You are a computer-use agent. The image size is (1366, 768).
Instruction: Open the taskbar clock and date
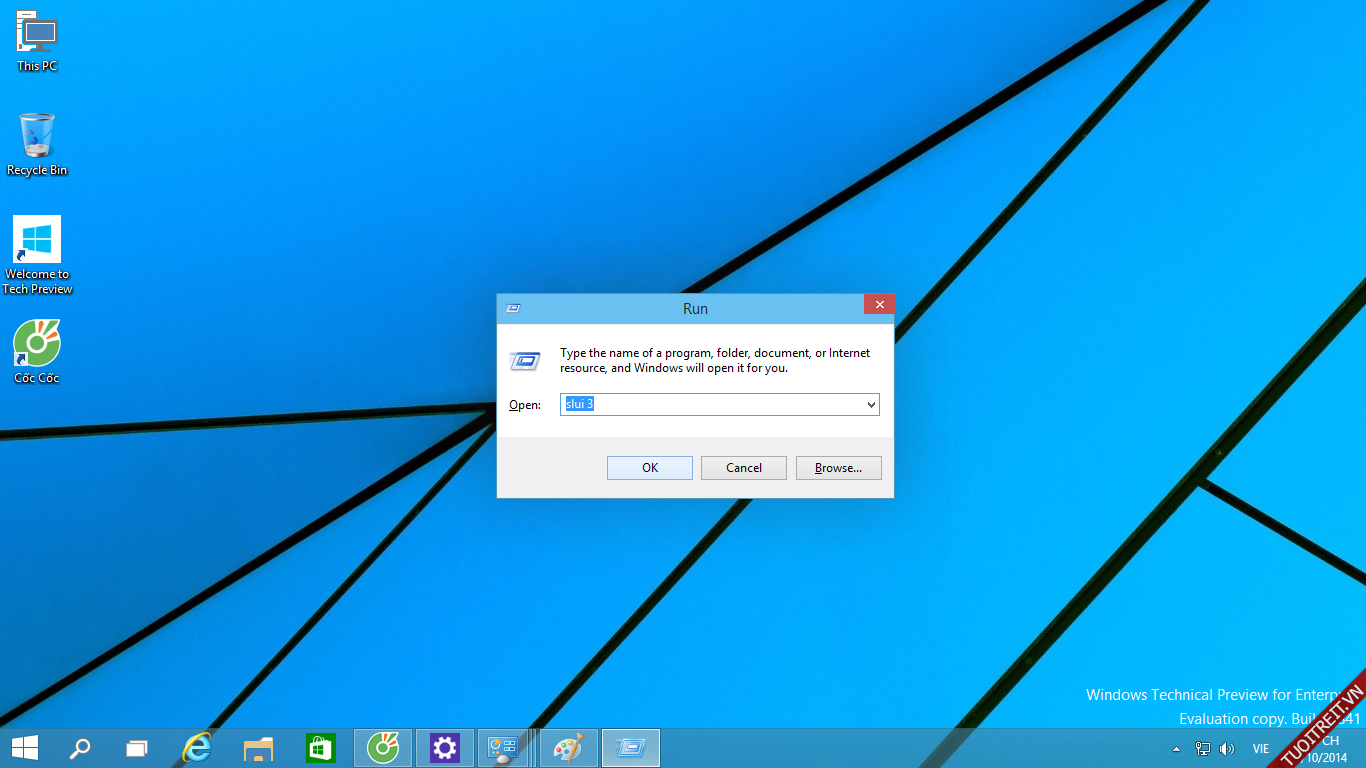1327,749
